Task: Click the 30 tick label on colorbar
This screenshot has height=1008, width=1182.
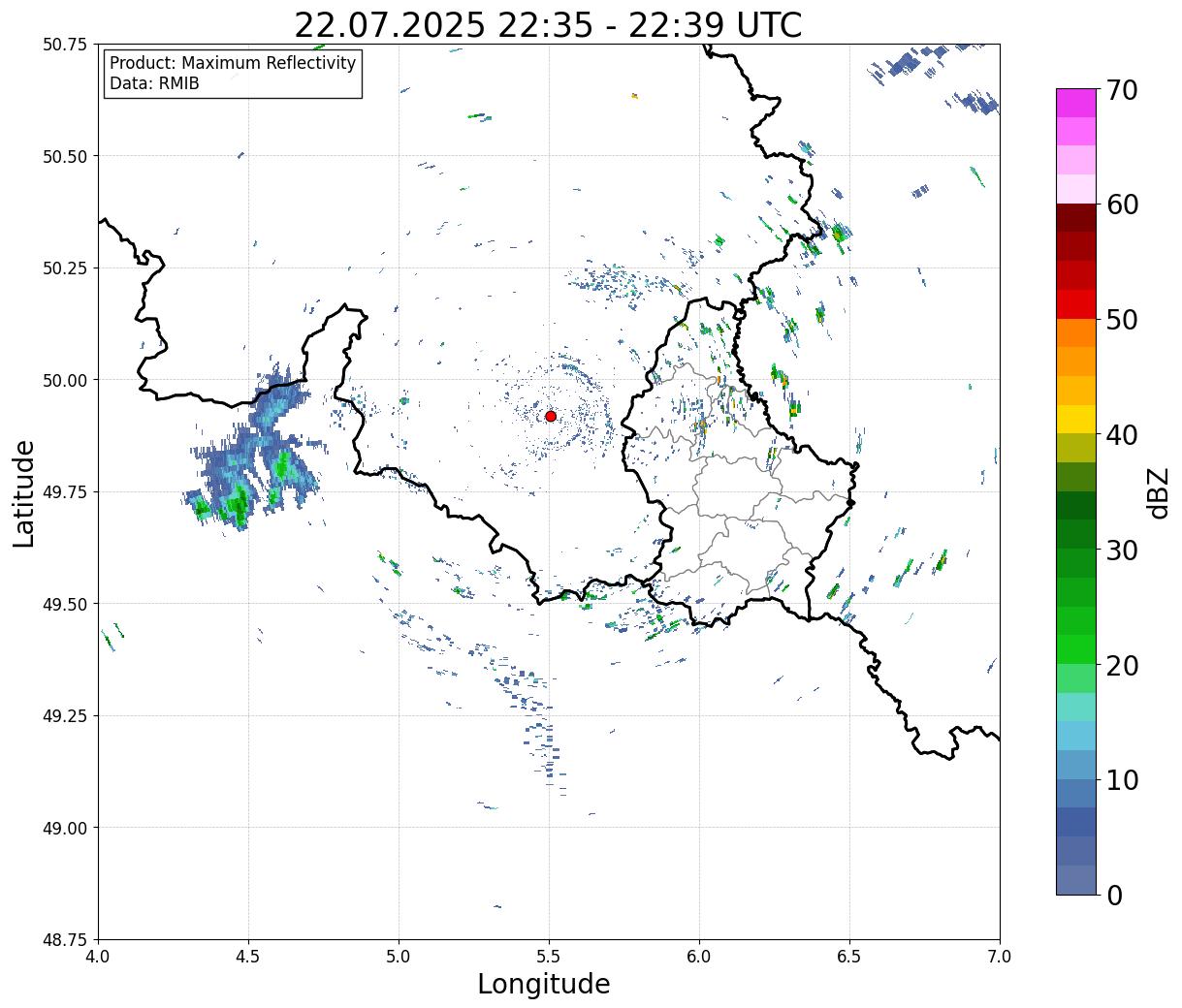Action: click(x=1121, y=550)
